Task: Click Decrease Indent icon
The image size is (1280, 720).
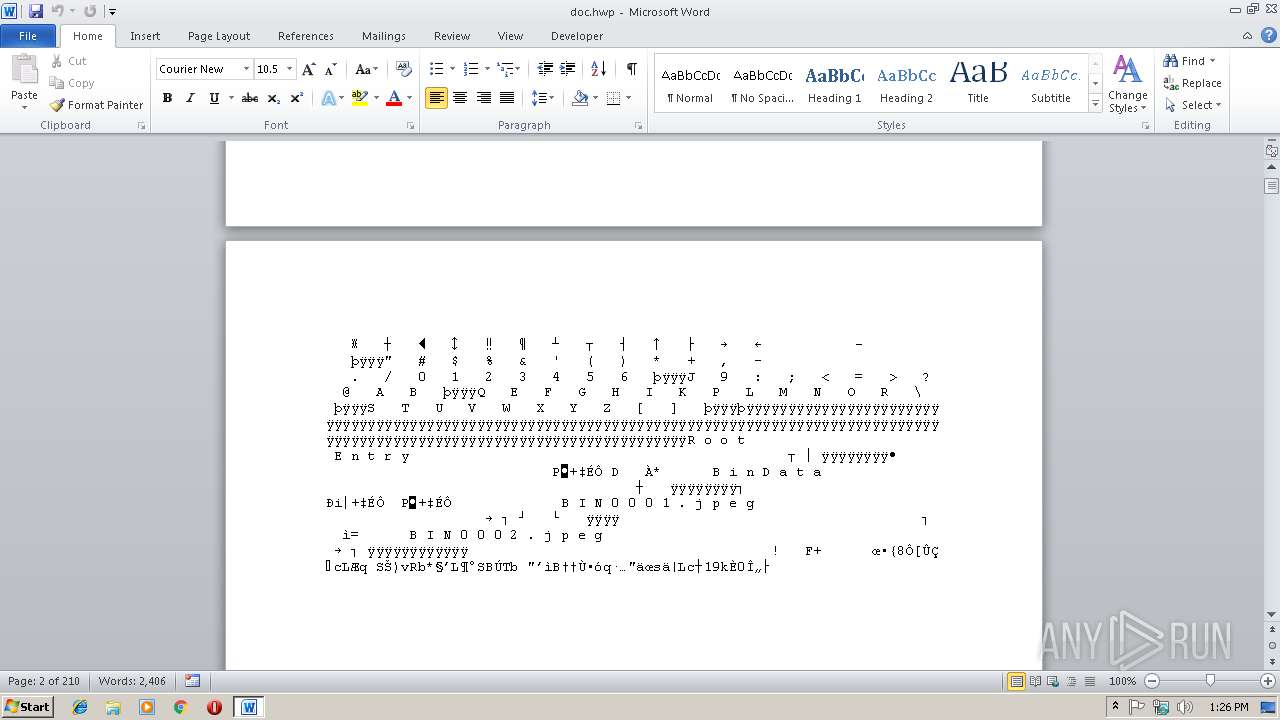Action: tap(545, 69)
